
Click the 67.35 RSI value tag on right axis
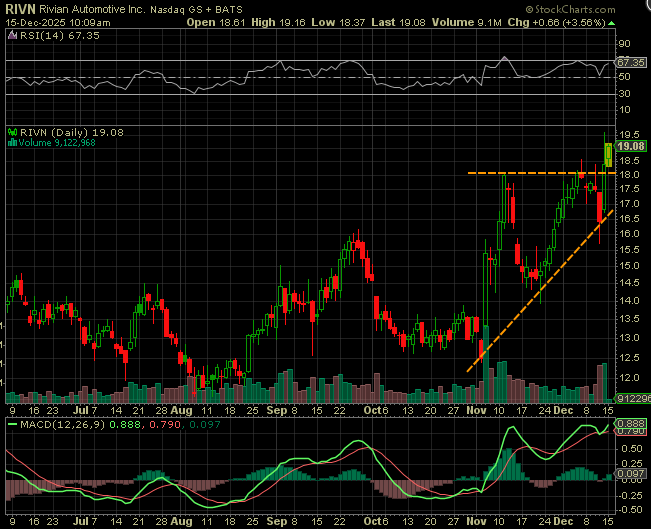pyautogui.click(x=631, y=63)
